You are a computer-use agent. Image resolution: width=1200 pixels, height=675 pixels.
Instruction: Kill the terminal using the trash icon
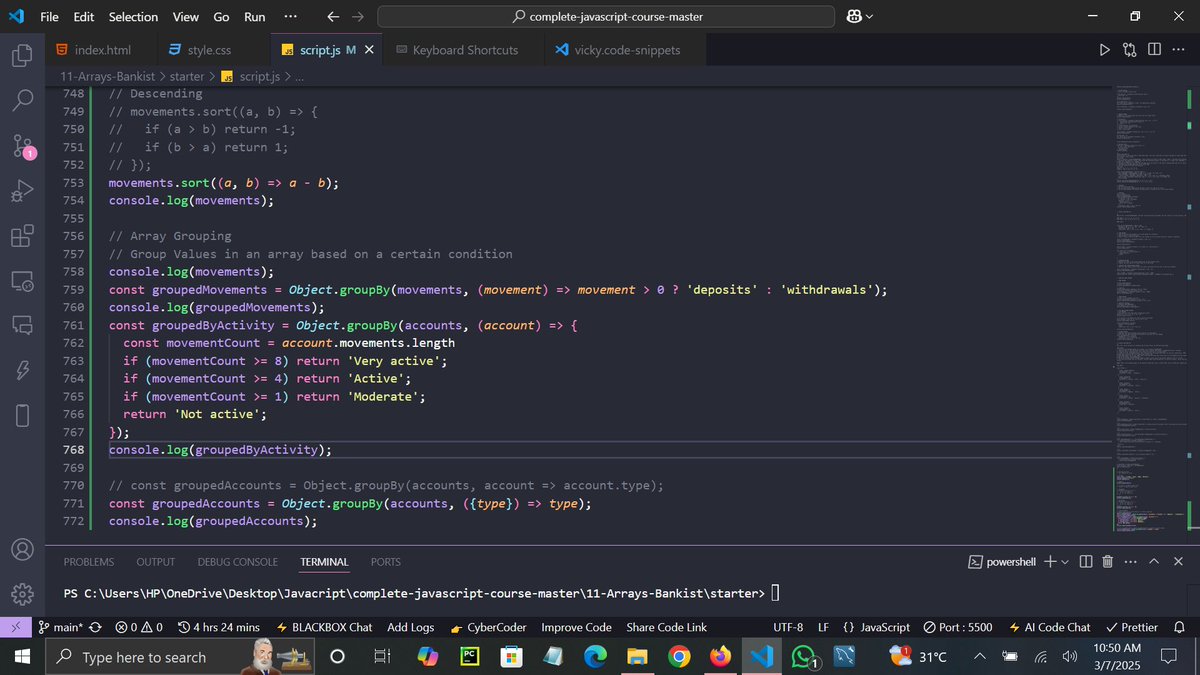[1107, 562]
